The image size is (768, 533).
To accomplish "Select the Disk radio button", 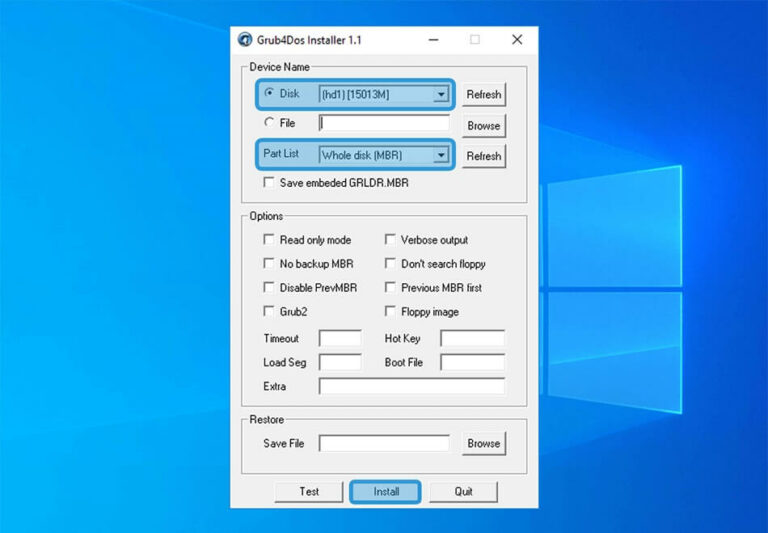I will 269,92.
